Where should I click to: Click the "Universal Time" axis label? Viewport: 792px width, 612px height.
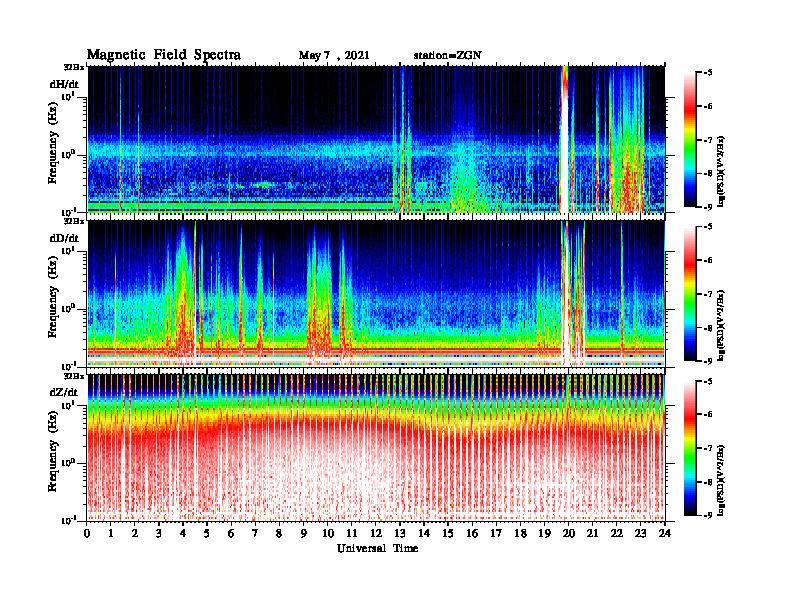pos(377,548)
